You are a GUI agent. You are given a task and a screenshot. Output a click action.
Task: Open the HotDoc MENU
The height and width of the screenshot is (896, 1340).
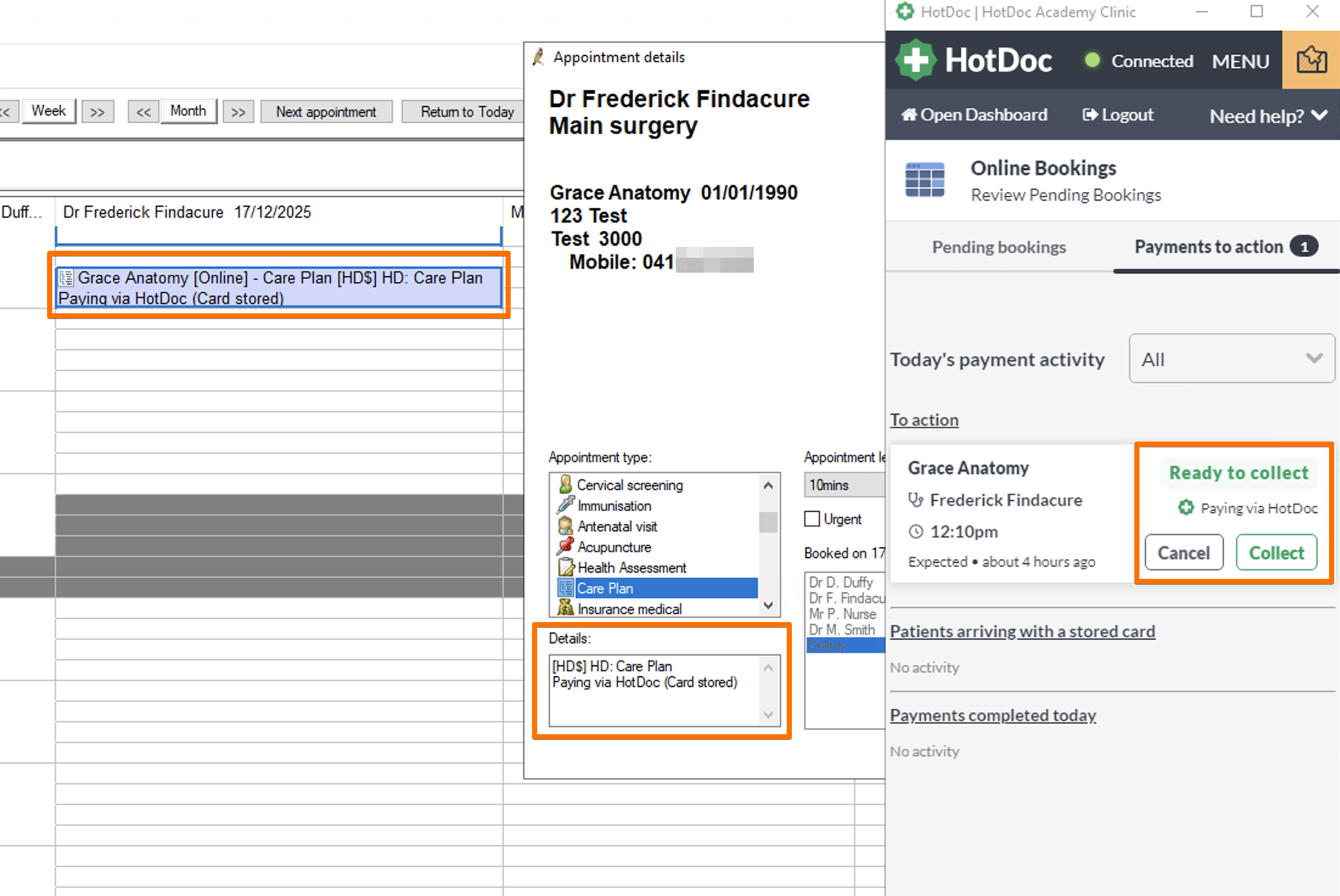tap(1240, 61)
